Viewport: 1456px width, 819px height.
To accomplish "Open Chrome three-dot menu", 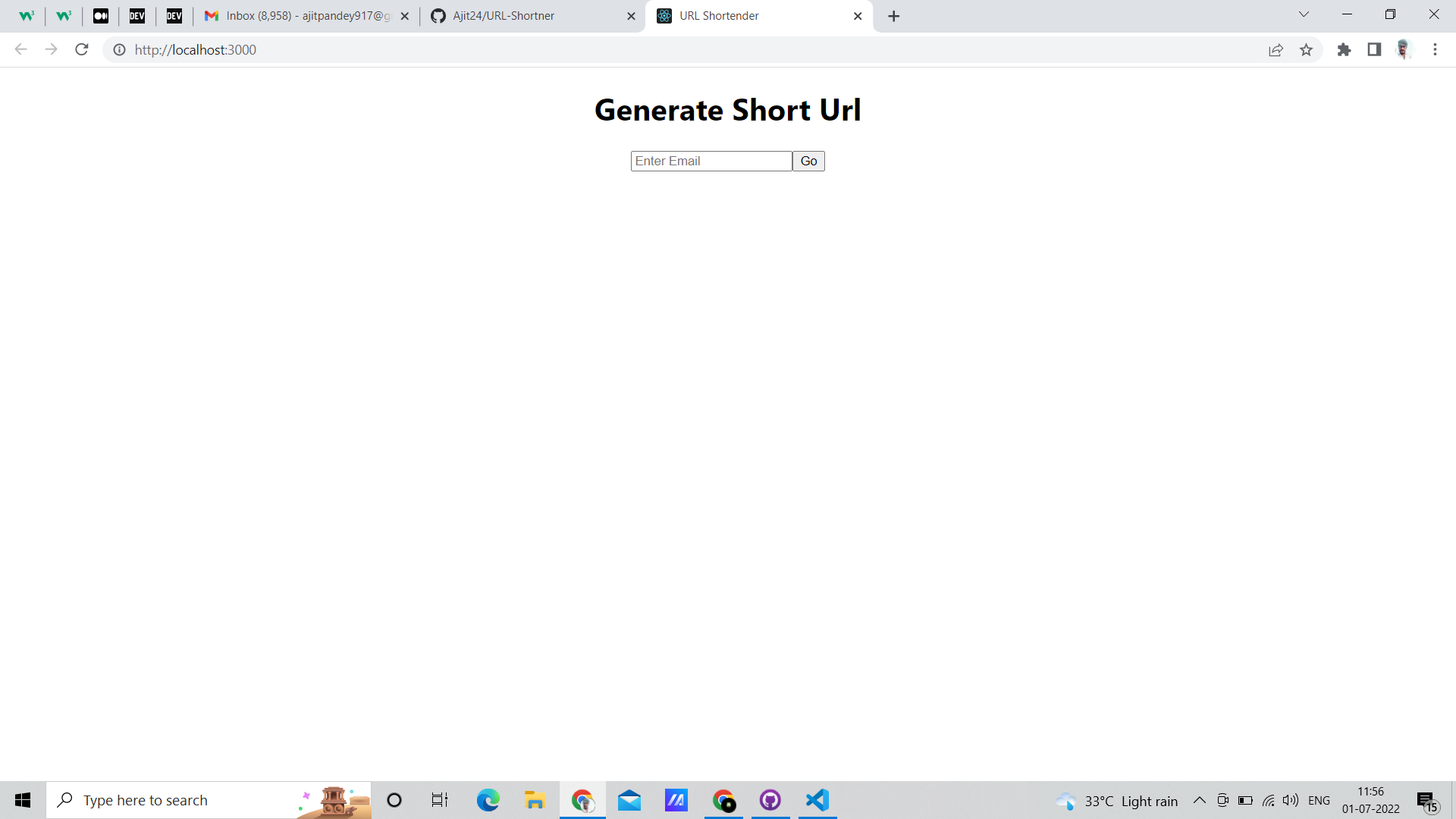I will (1435, 49).
